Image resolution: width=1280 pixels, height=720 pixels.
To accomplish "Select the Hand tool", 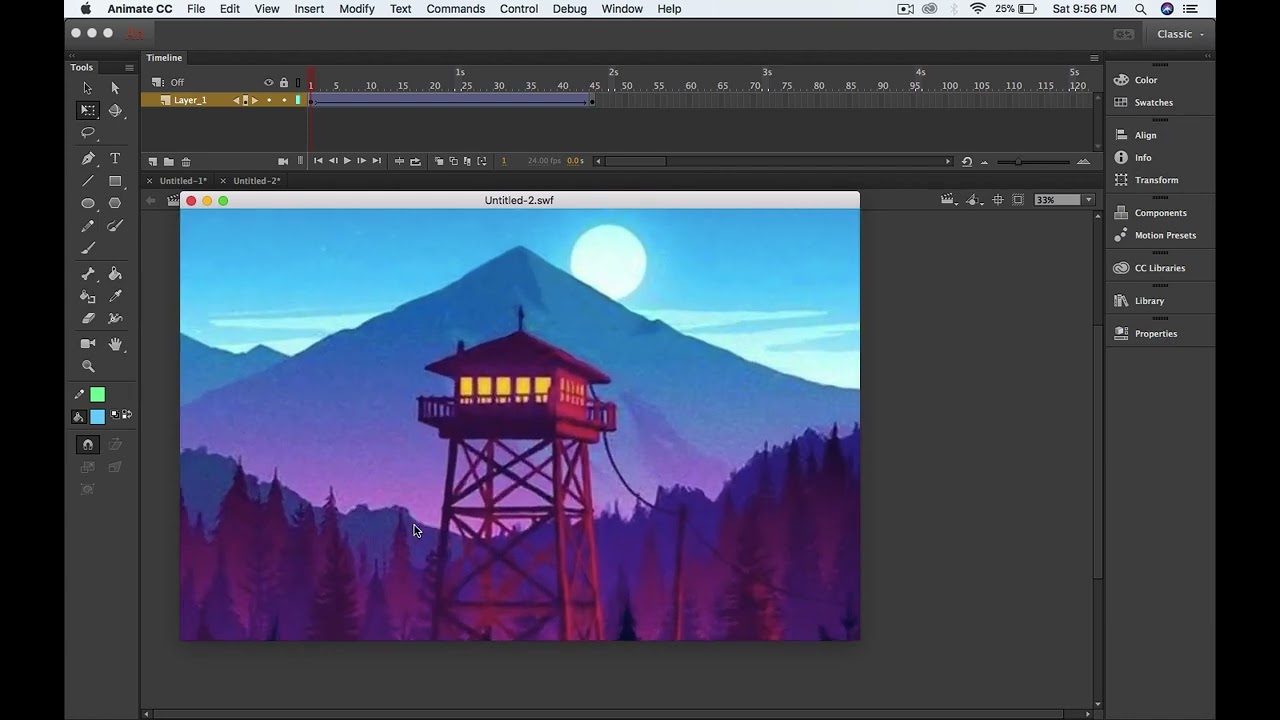I will [115, 343].
